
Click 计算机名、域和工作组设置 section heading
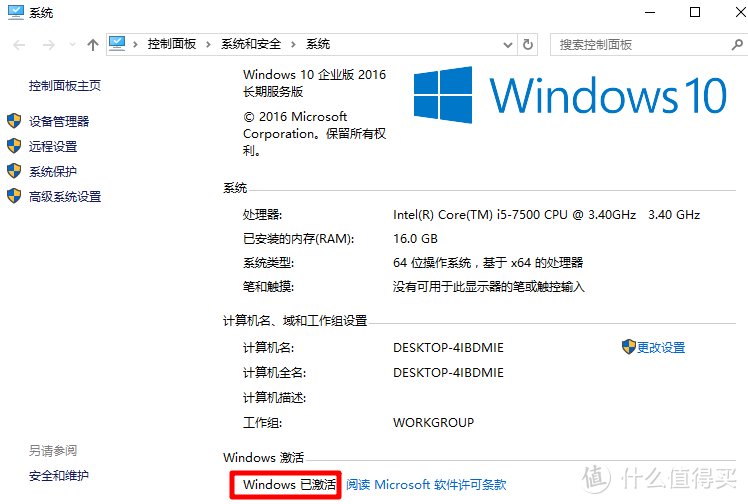point(295,320)
